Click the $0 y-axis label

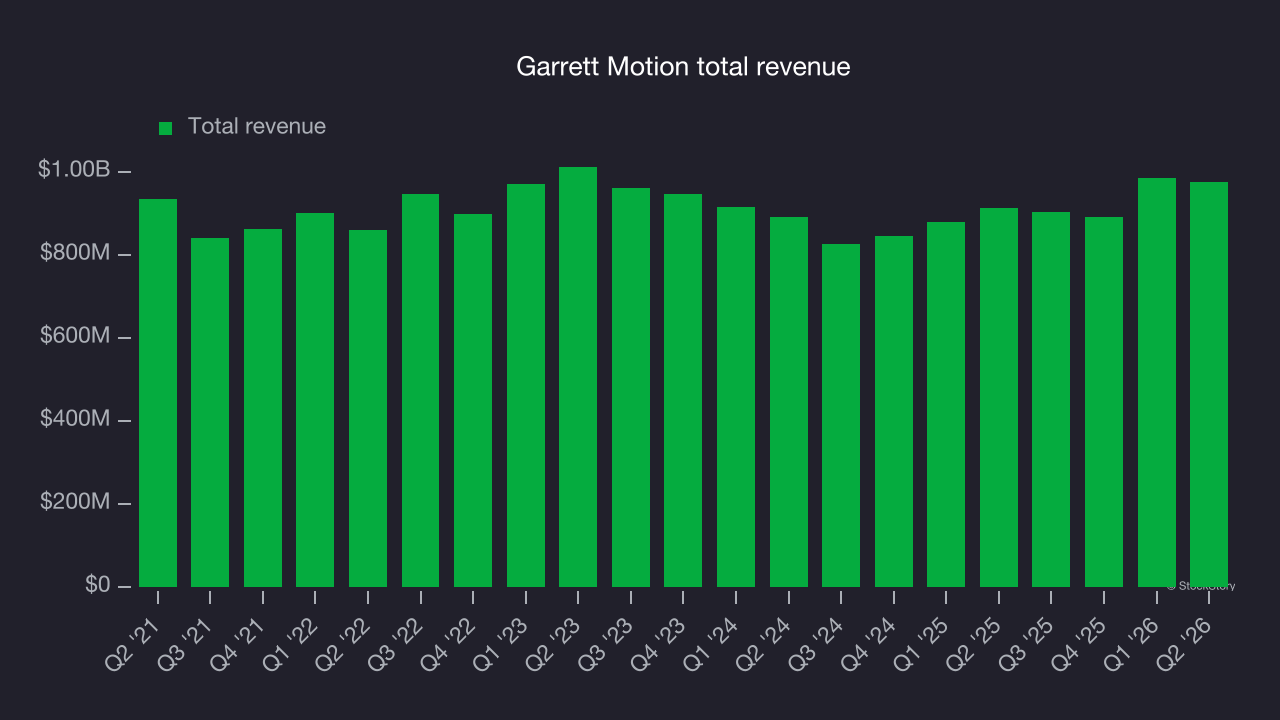[x=97, y=584]
